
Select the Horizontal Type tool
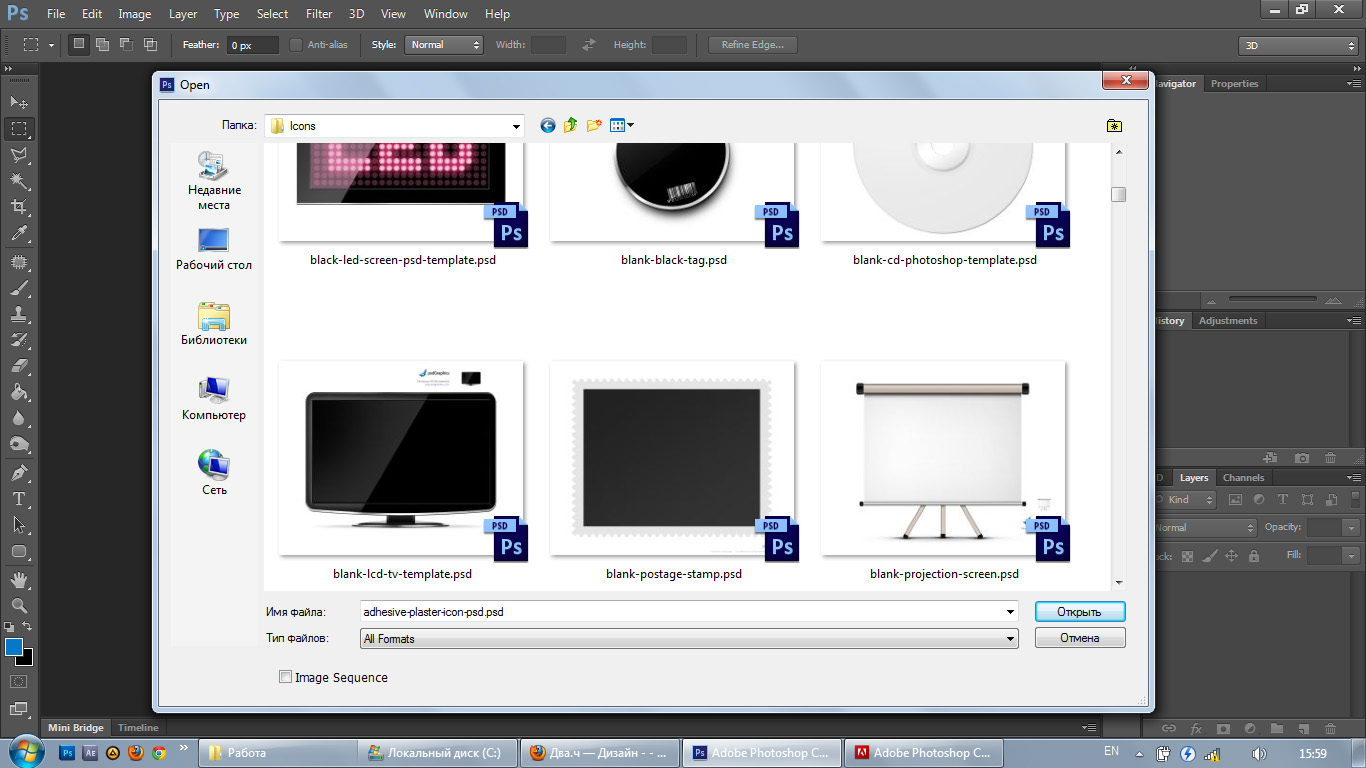click(x=19, y=499)
